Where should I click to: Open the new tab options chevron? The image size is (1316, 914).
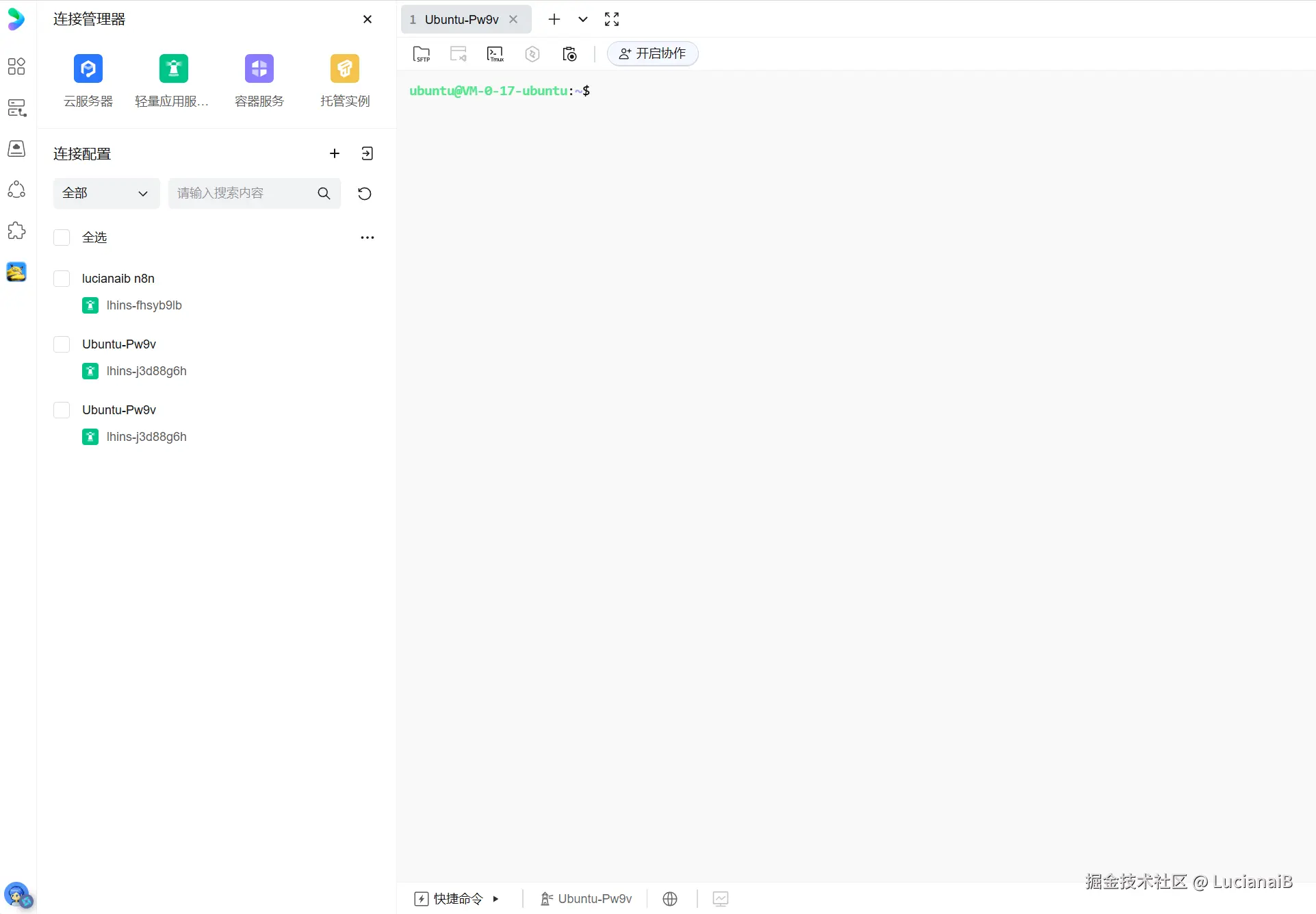[582, 19]
